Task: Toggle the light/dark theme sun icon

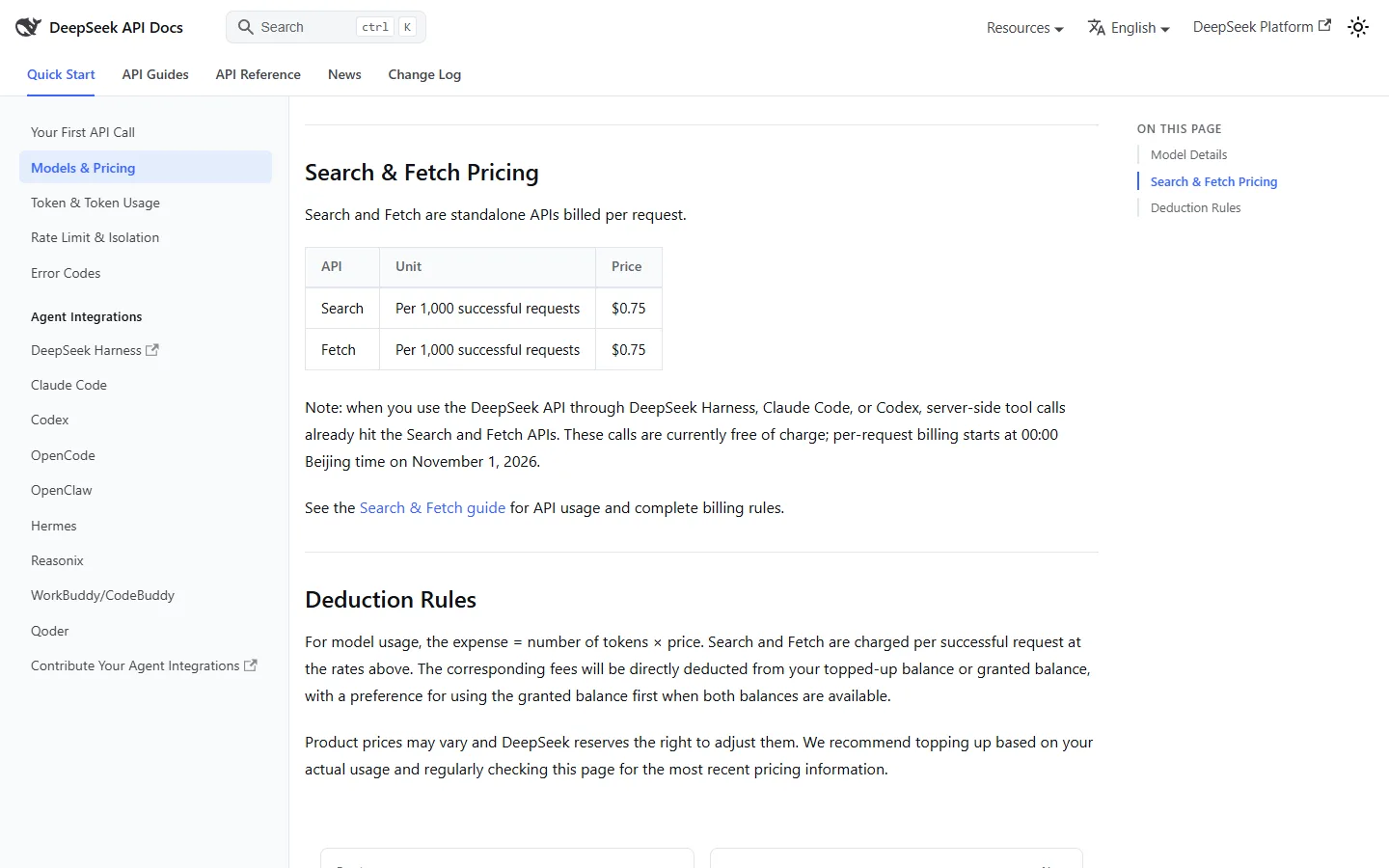Action: tap(1358, 27)
